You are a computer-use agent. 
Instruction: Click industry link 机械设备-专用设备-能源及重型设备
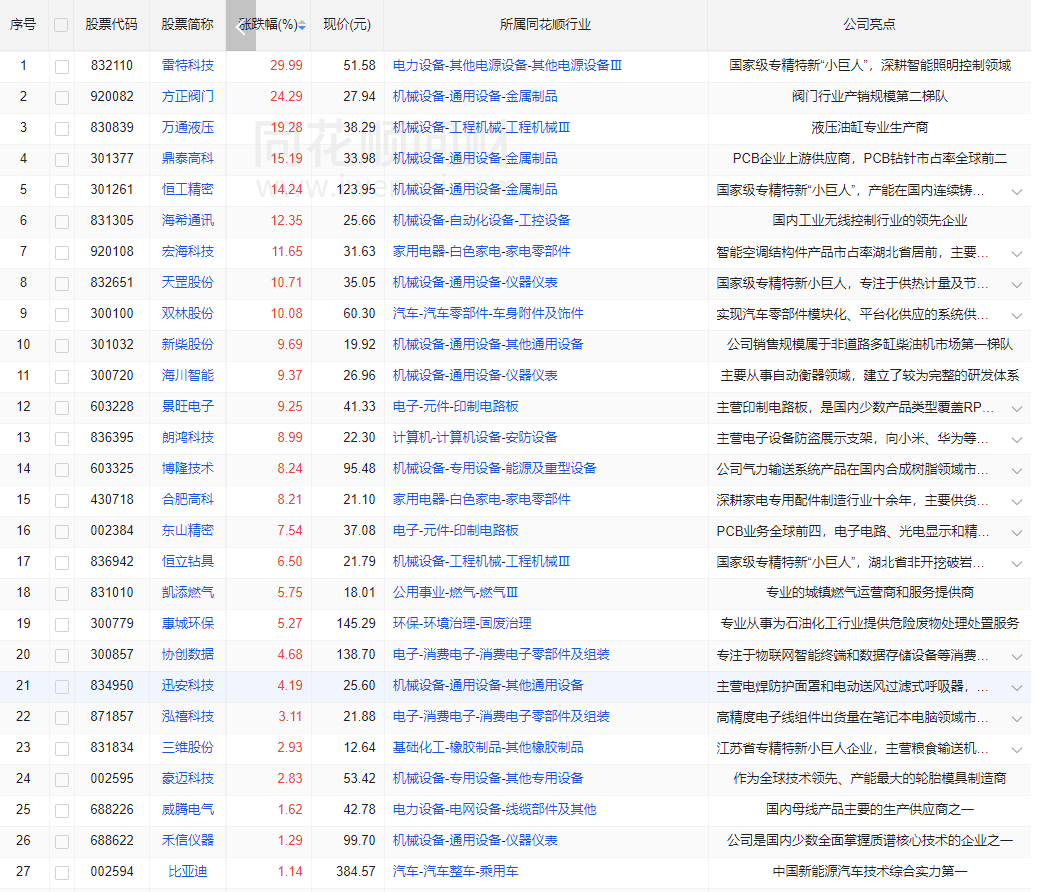coord(495,468)
